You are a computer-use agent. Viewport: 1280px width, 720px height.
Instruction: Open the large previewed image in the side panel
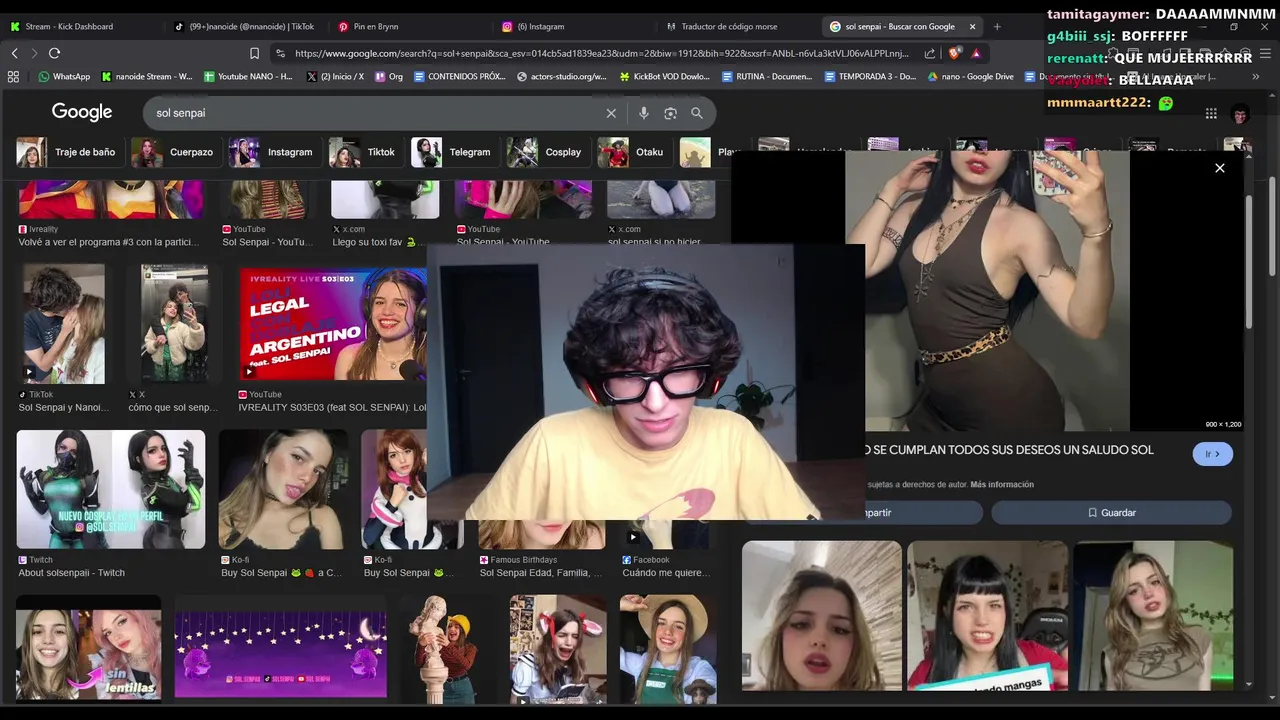(x=987, y=291)
